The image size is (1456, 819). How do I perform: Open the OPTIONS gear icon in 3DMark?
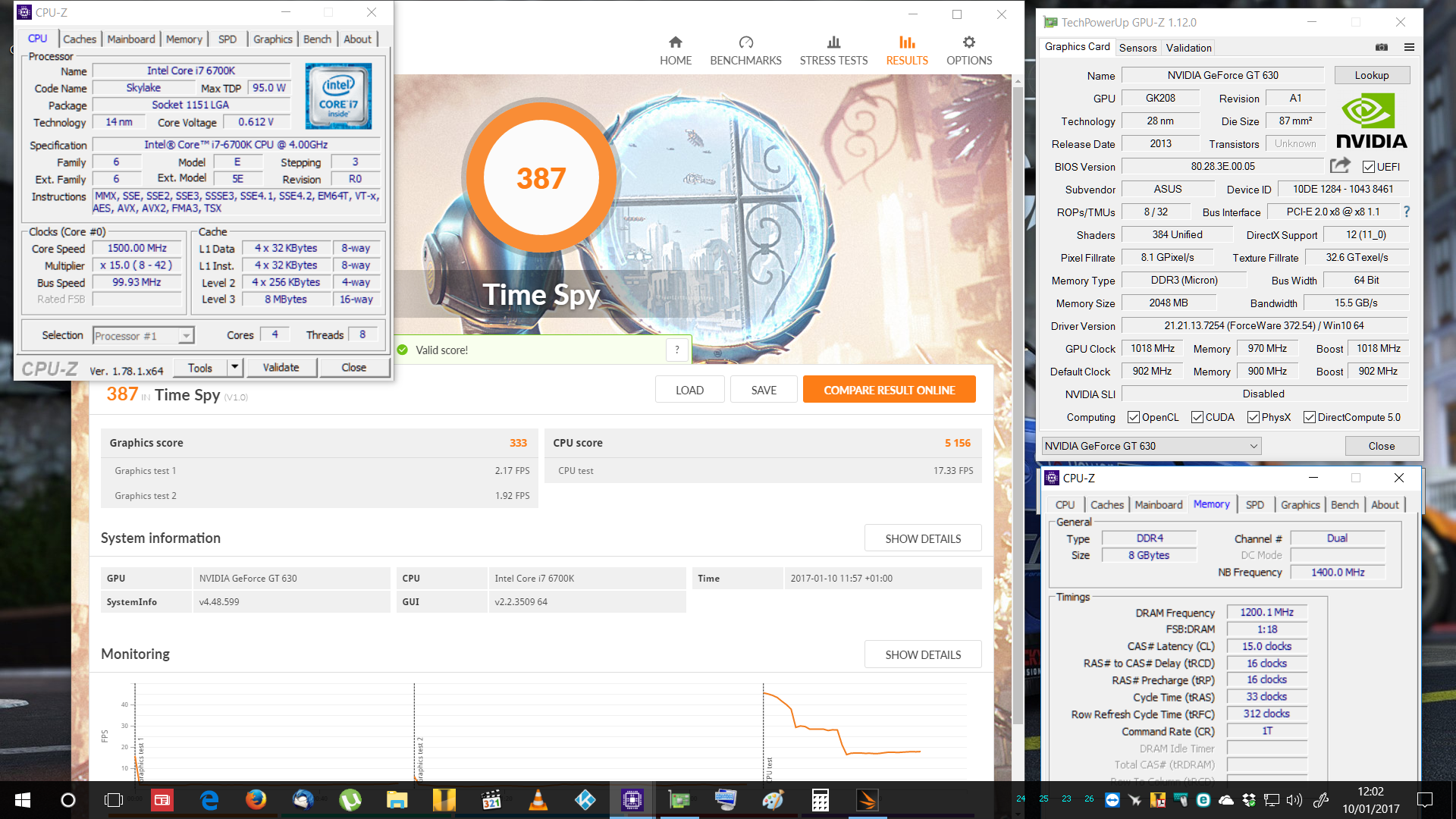click(x=968, y=42)
